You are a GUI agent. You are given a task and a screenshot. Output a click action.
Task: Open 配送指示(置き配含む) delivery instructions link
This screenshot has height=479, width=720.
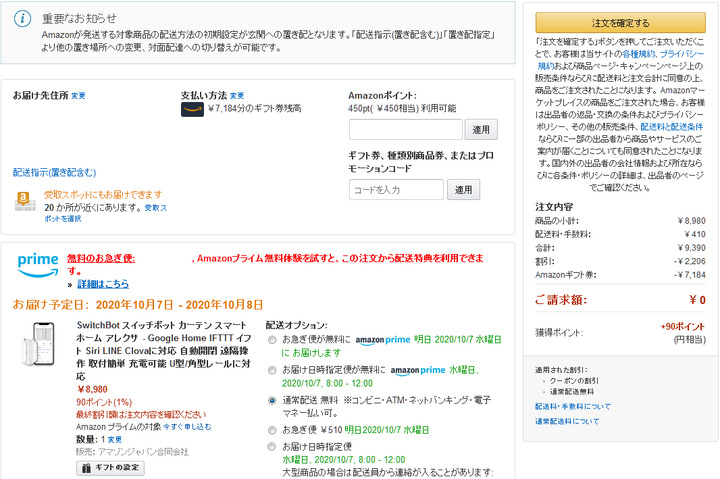[x=55, y=173]
